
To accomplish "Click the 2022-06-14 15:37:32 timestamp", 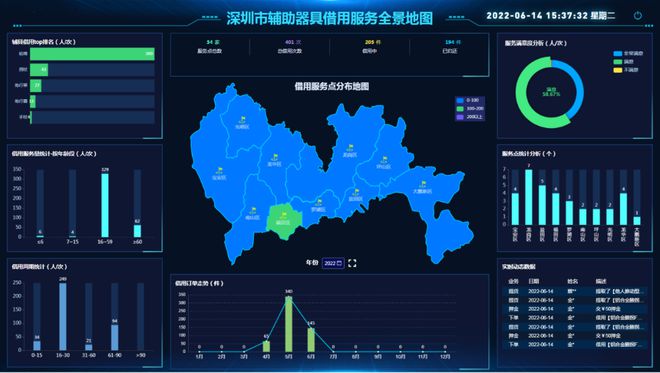I will pos(537,16).
